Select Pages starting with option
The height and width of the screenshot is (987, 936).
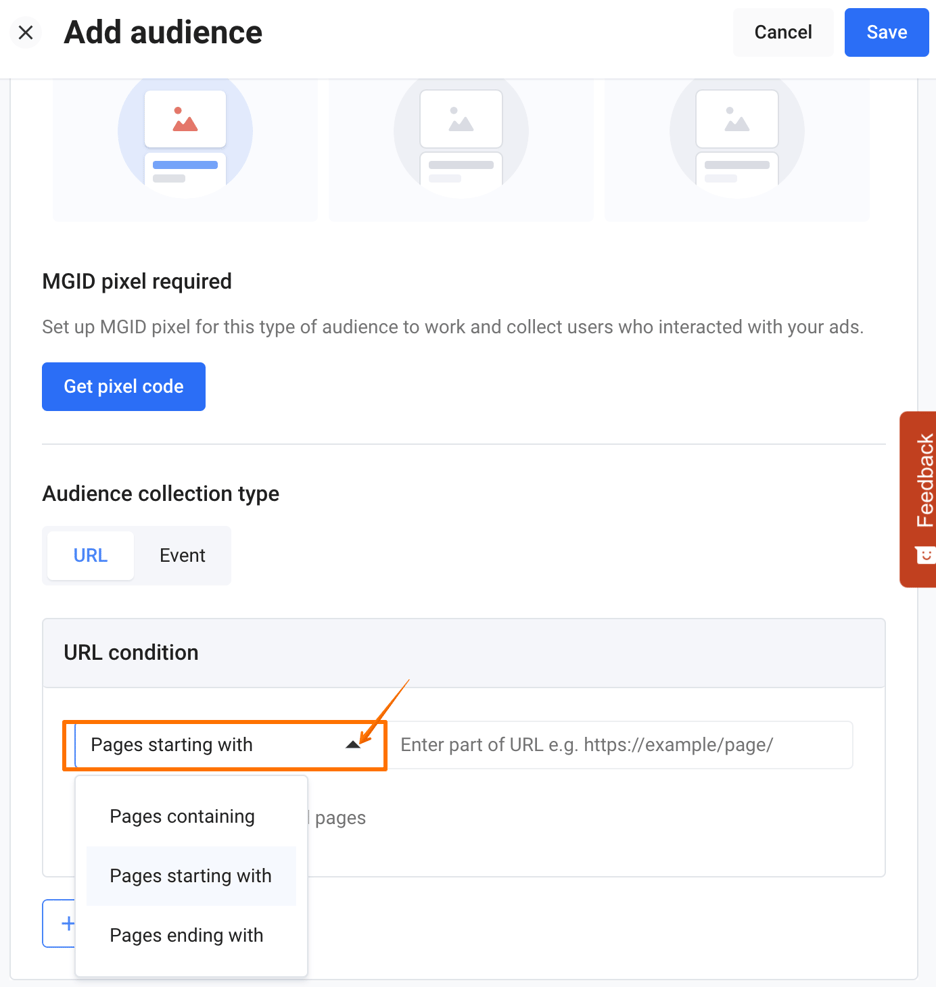click(190, 876)
